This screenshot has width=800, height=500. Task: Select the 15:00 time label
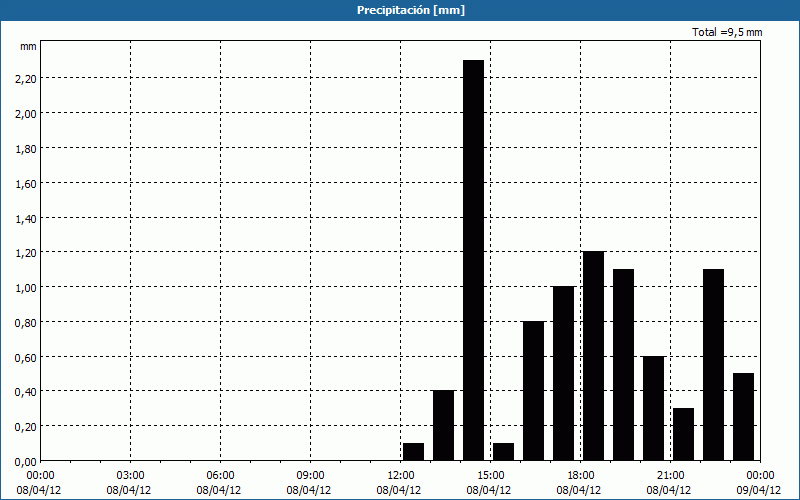pos(490,476)
